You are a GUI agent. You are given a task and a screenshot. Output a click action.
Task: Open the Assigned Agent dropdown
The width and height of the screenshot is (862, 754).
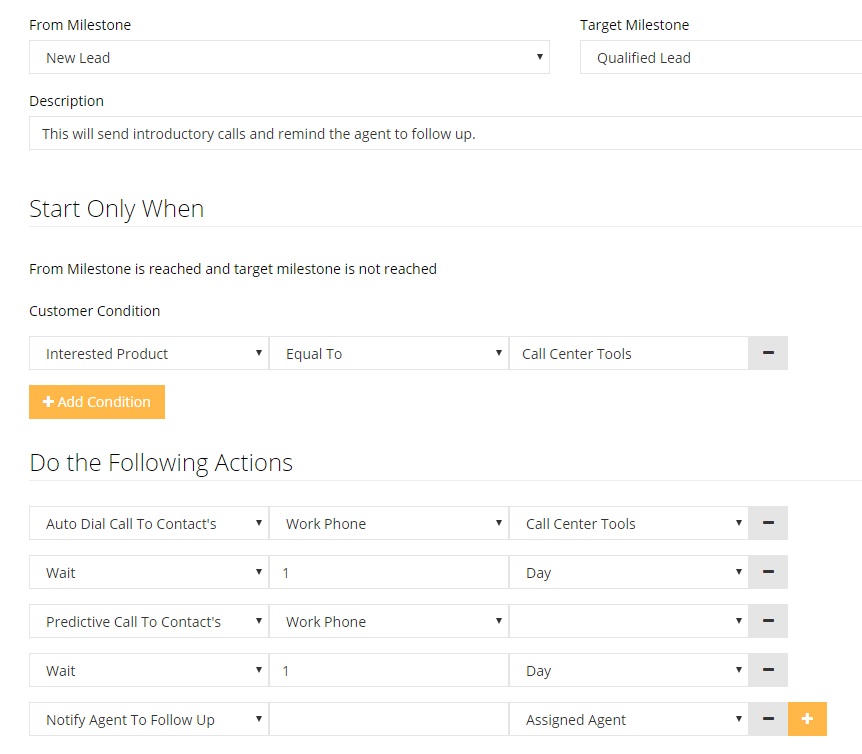click(629, 719)
